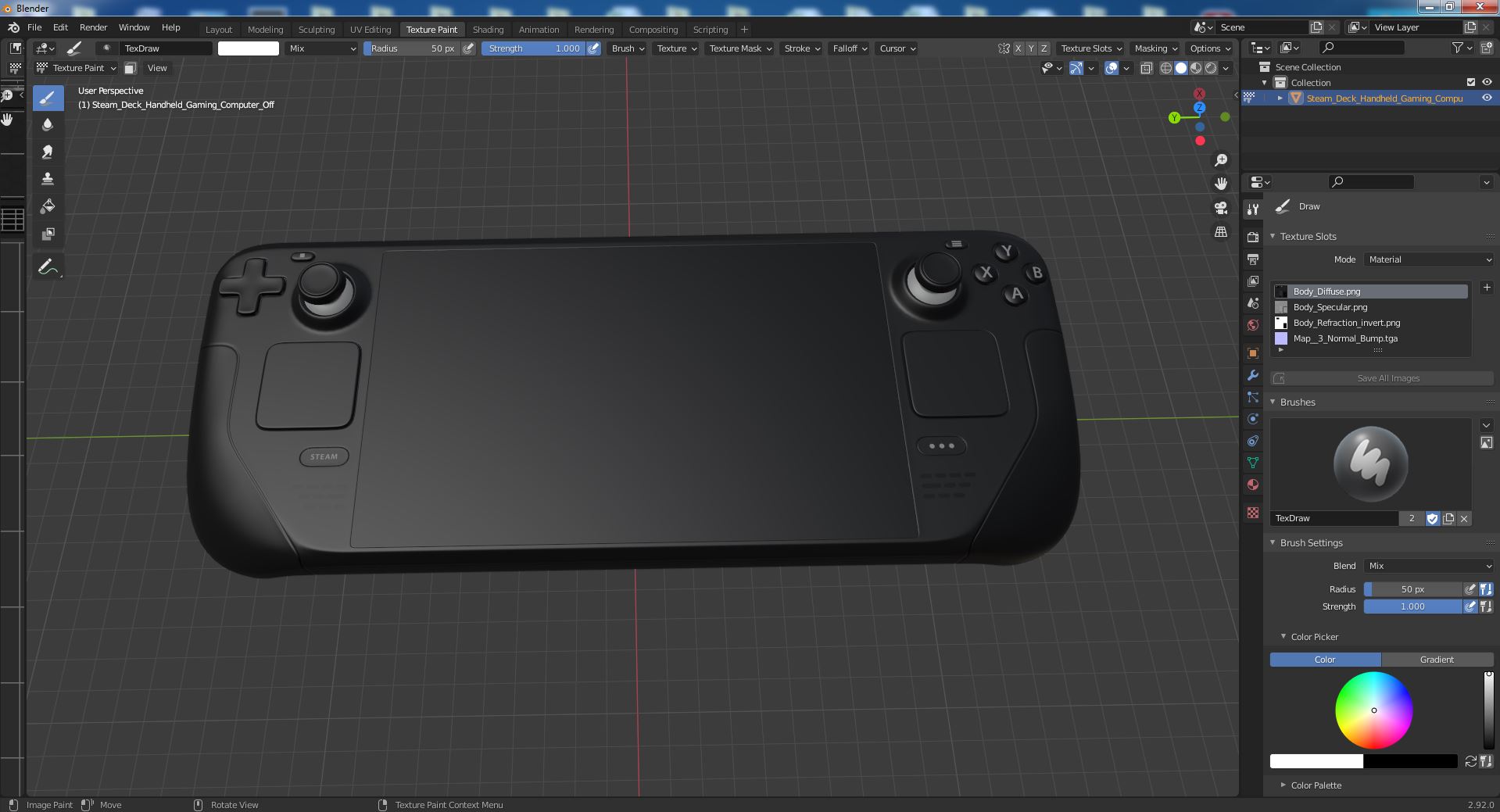Screen dimensions: 1500x812
Task: Switch to the UV Editing workspace tab
Action: click(x=371, y=30)
